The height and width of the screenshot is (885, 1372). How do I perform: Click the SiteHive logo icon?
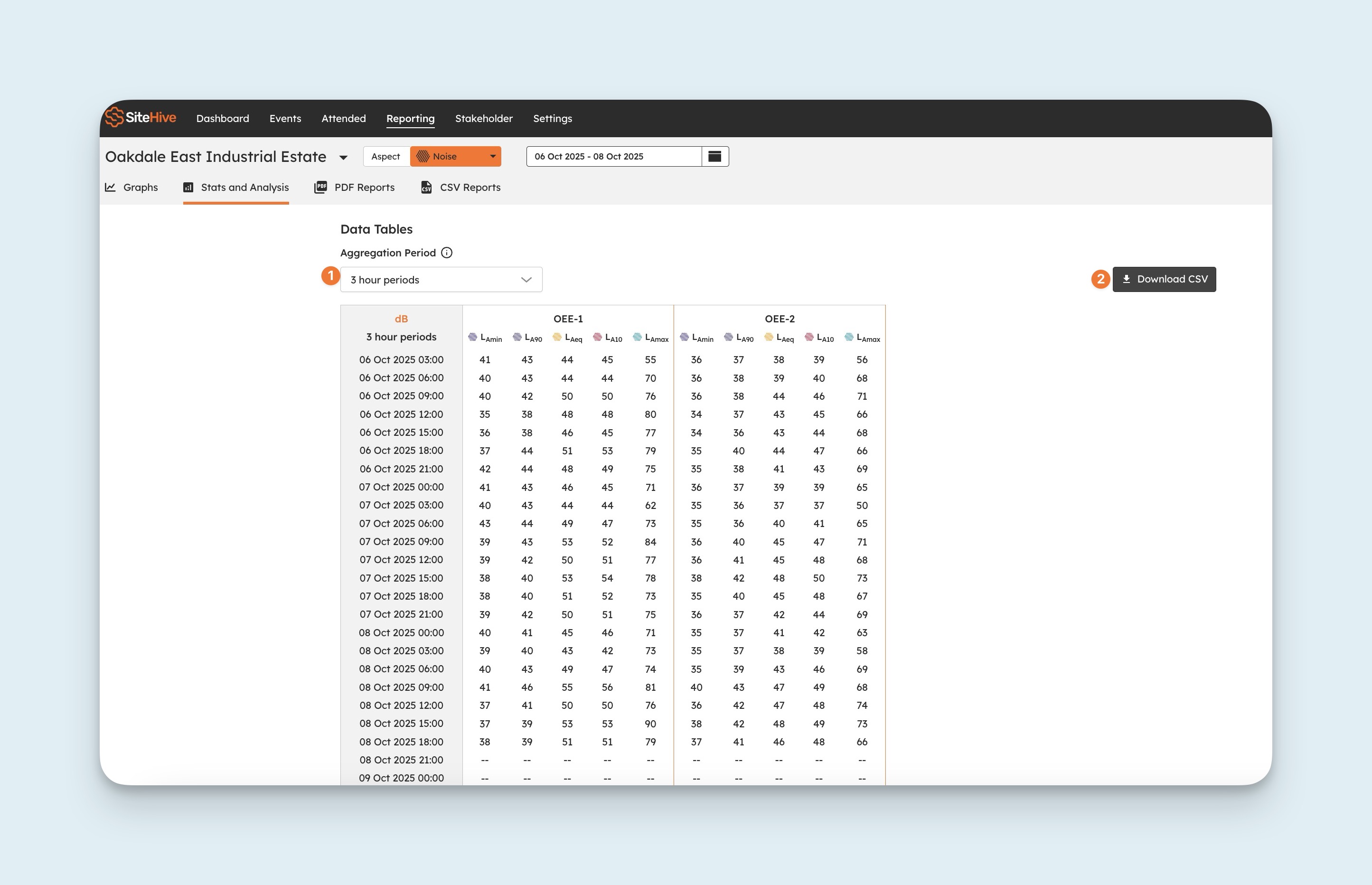click(114, 117)
